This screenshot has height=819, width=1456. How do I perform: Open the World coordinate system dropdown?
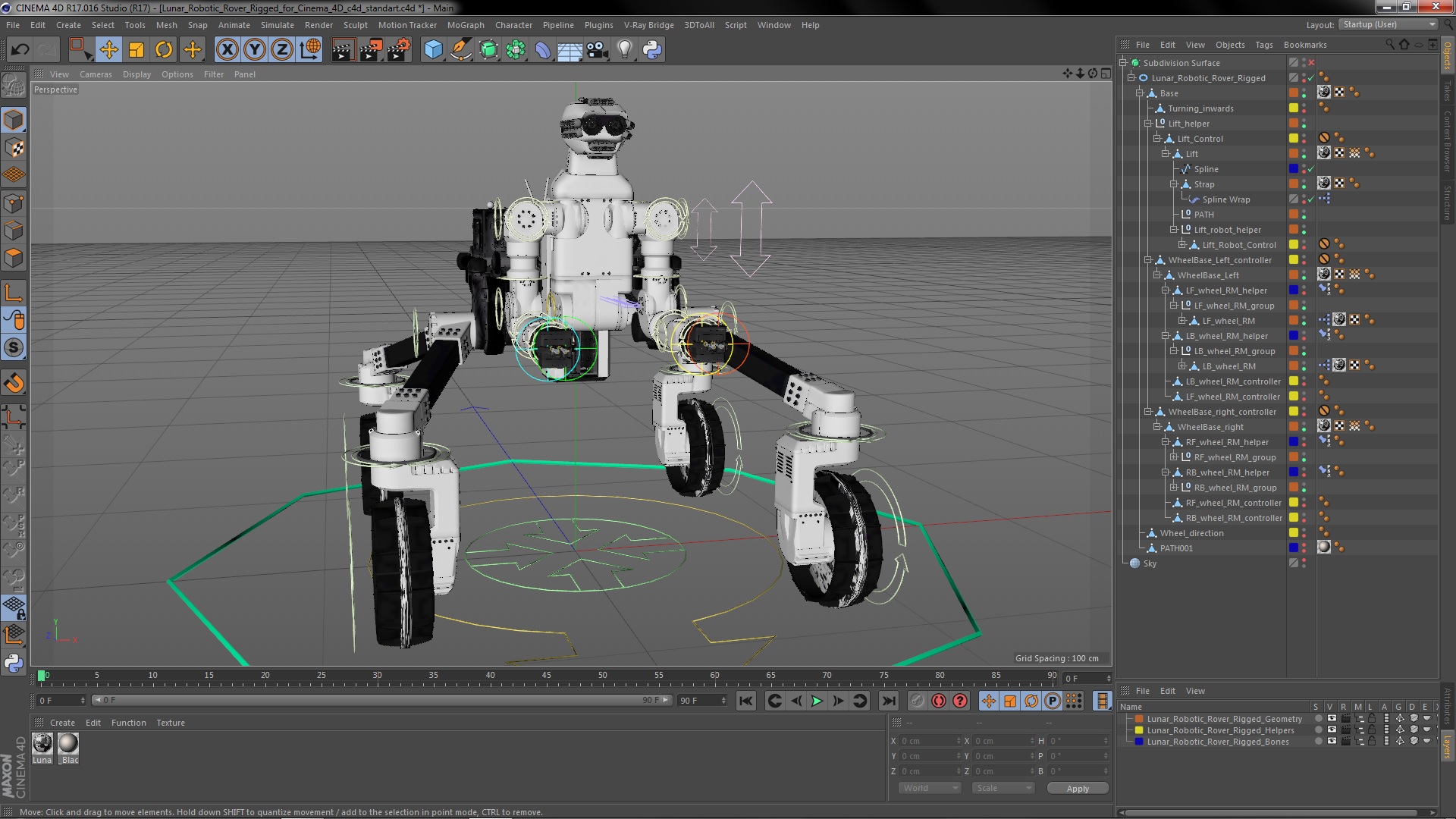930,788
